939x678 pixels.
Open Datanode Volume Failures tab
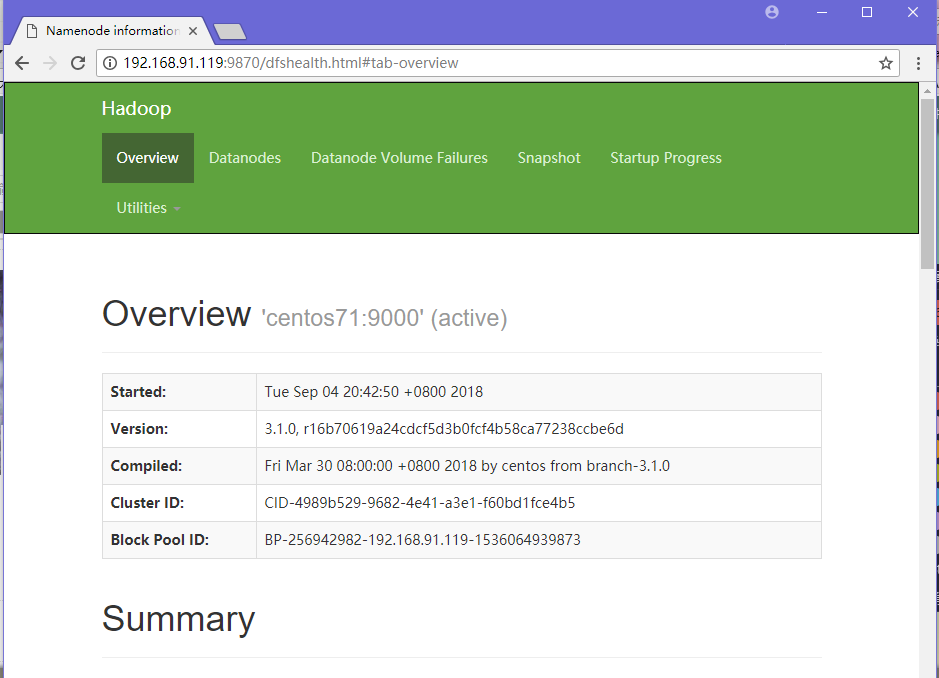399,158
